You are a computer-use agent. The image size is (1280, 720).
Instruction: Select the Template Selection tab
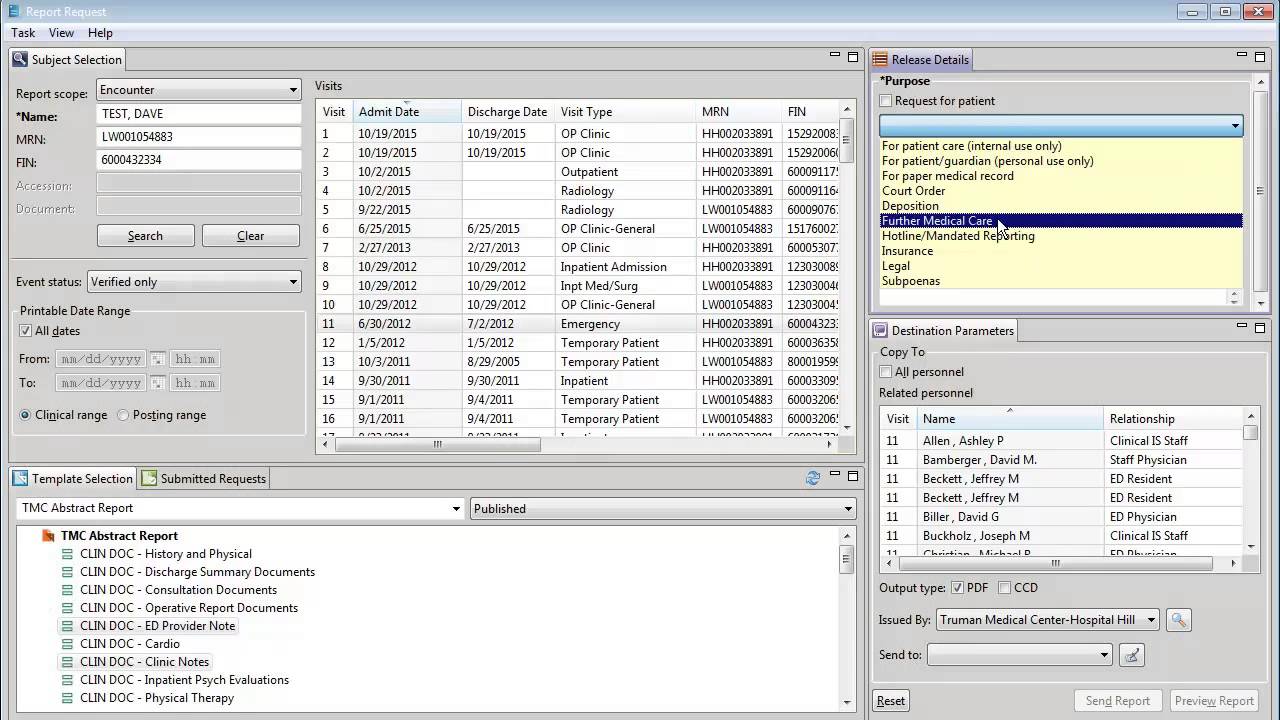73,479
